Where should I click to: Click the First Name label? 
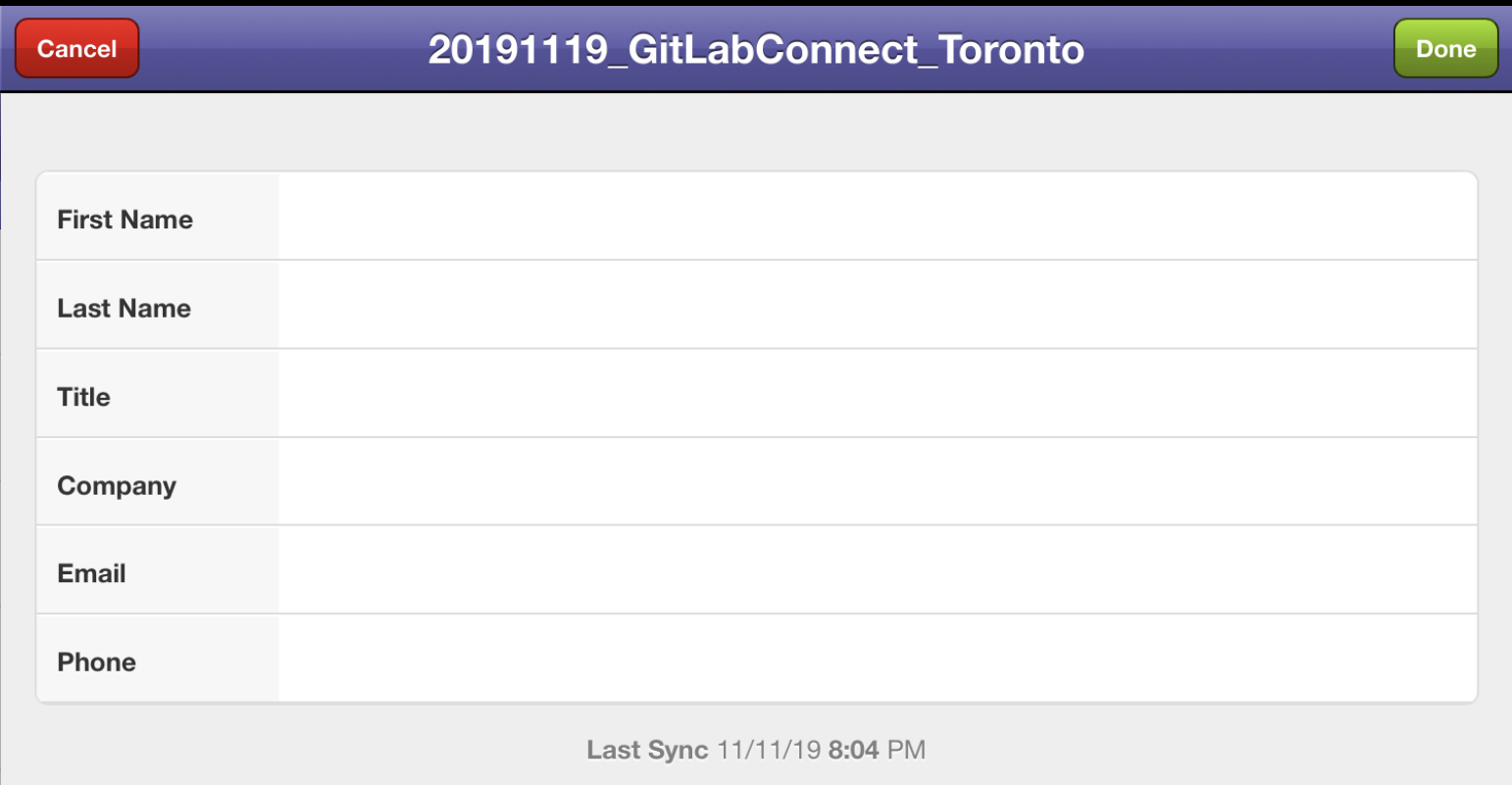[x=125, y=220]
